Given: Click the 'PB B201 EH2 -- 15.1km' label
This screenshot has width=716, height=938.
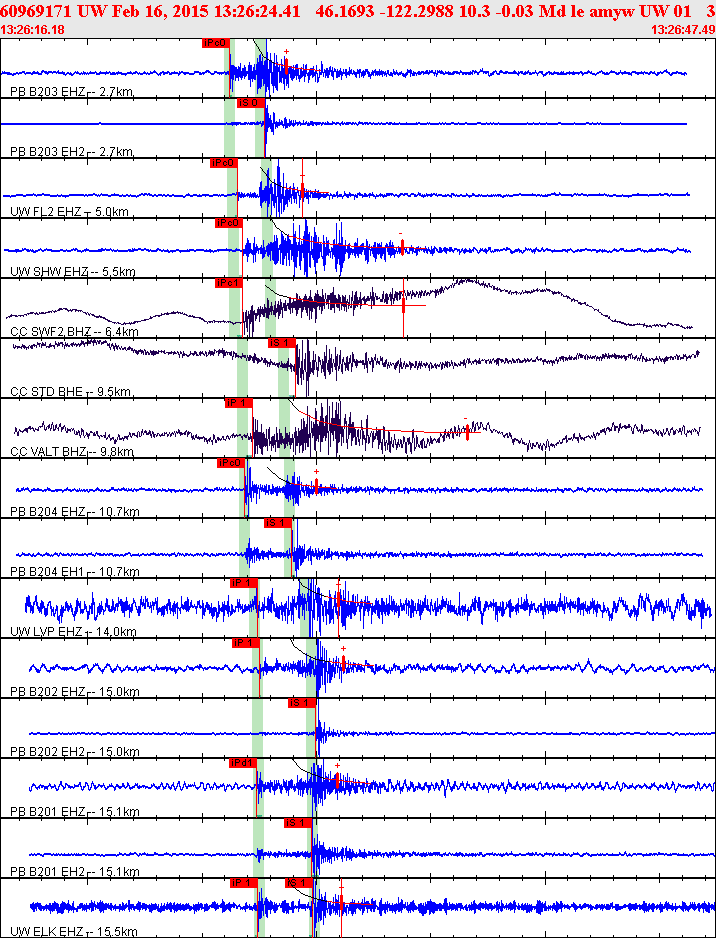Looking at the screenshot, I should pyautogui.click(x=75, y=872).
